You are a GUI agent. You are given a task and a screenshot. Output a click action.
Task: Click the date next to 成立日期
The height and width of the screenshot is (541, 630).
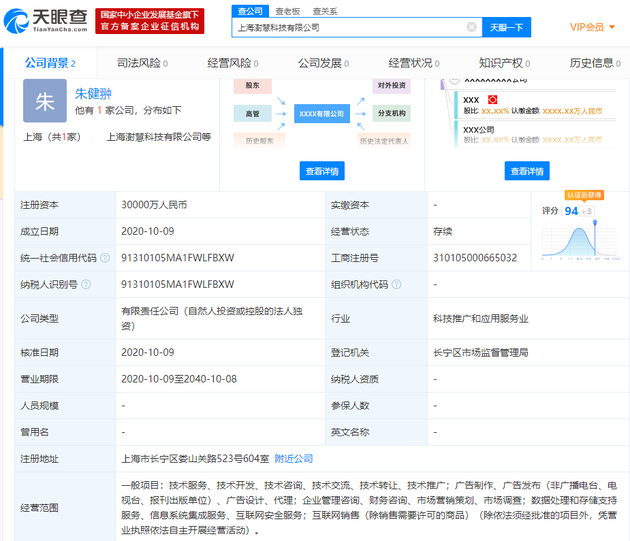click(x=148, y=231)
